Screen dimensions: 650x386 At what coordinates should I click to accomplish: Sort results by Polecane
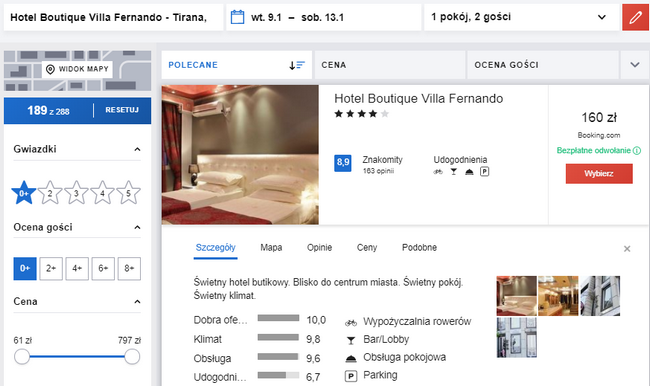(237, 65)
